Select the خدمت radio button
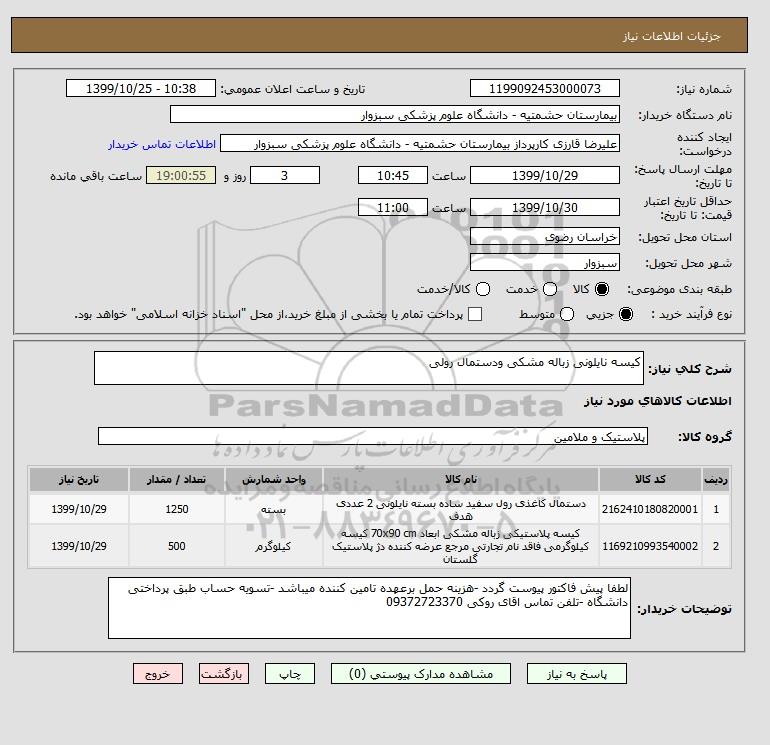Screen dimensions: 770x745 pos(550,289)
